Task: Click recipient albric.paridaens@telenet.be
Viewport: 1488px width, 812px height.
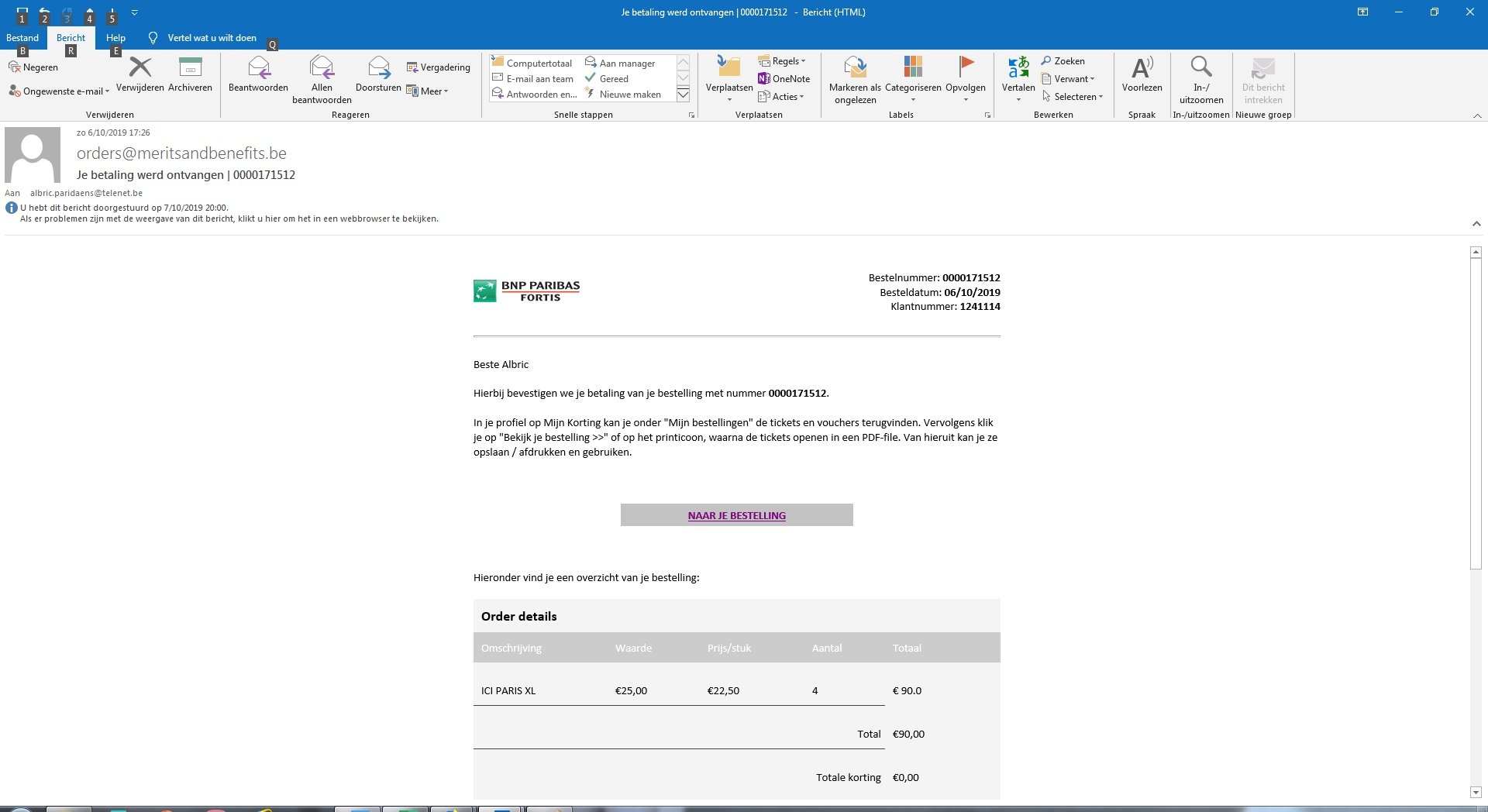Action: coord(86,193)
